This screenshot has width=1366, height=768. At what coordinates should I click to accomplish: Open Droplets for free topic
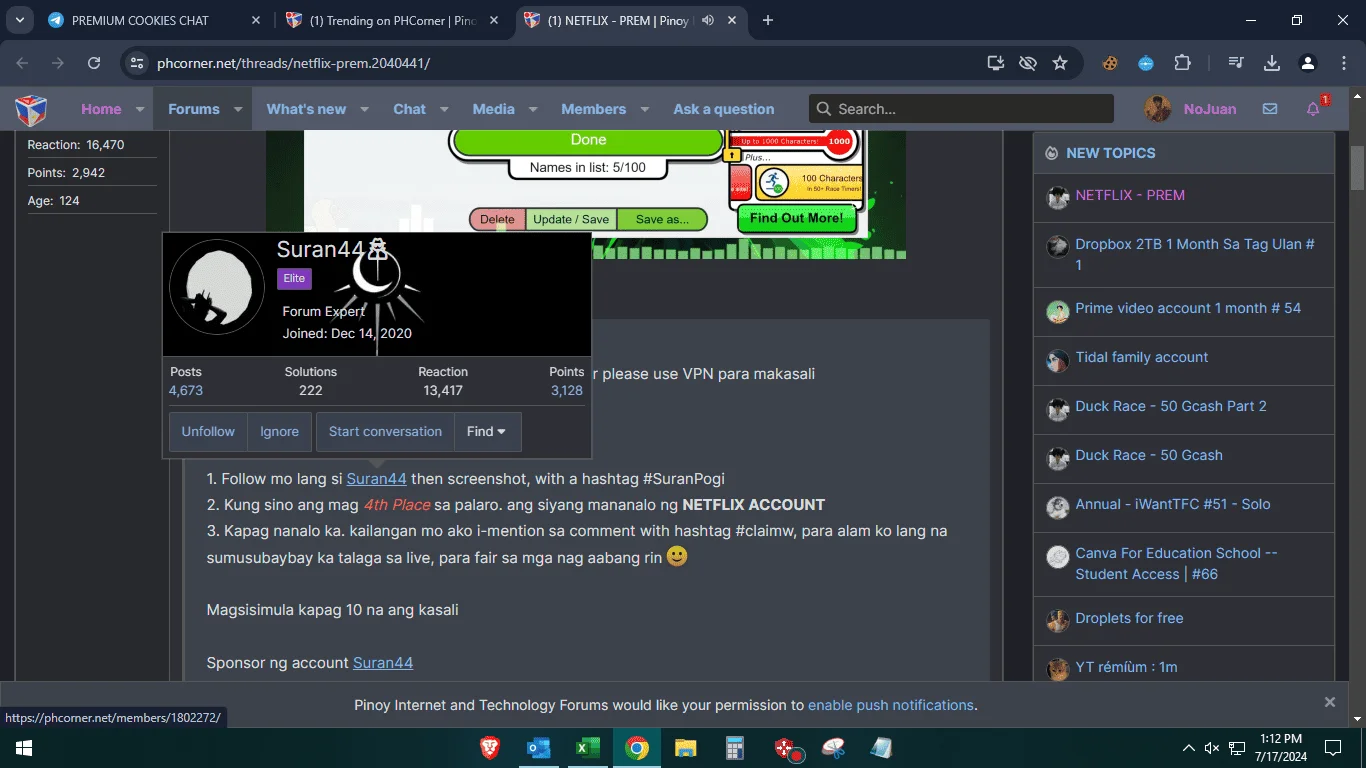[1129, 618]
